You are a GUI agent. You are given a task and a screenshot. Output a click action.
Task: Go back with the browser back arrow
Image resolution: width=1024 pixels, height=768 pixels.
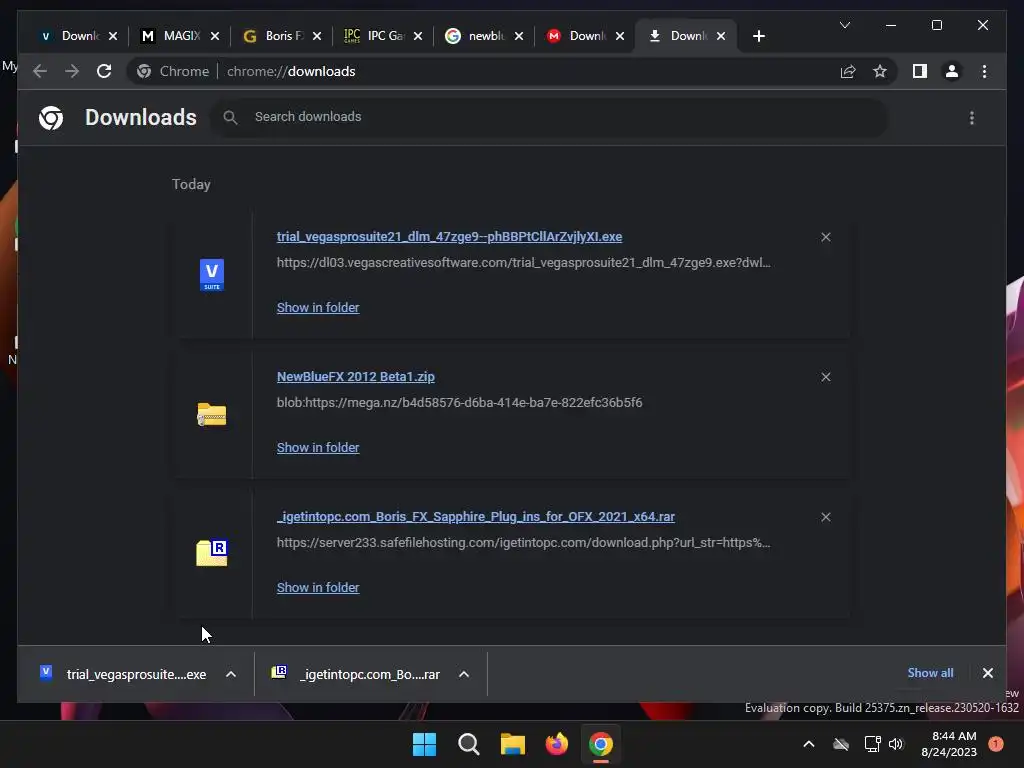coord(40,71)
